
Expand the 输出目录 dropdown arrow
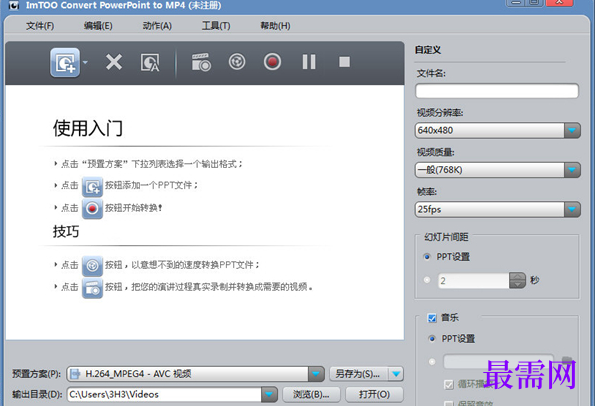pos(269,394)
